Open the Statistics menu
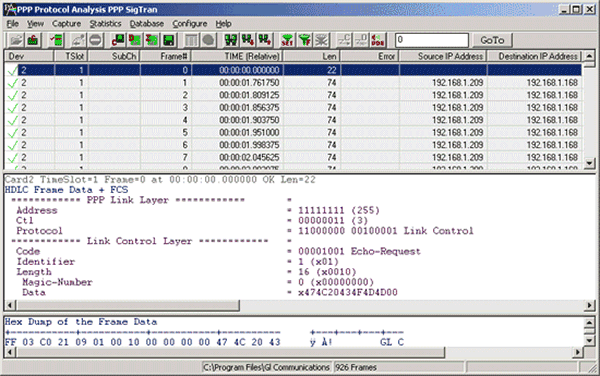This screenshot has height=376, width=600. [x=105, y=24]
